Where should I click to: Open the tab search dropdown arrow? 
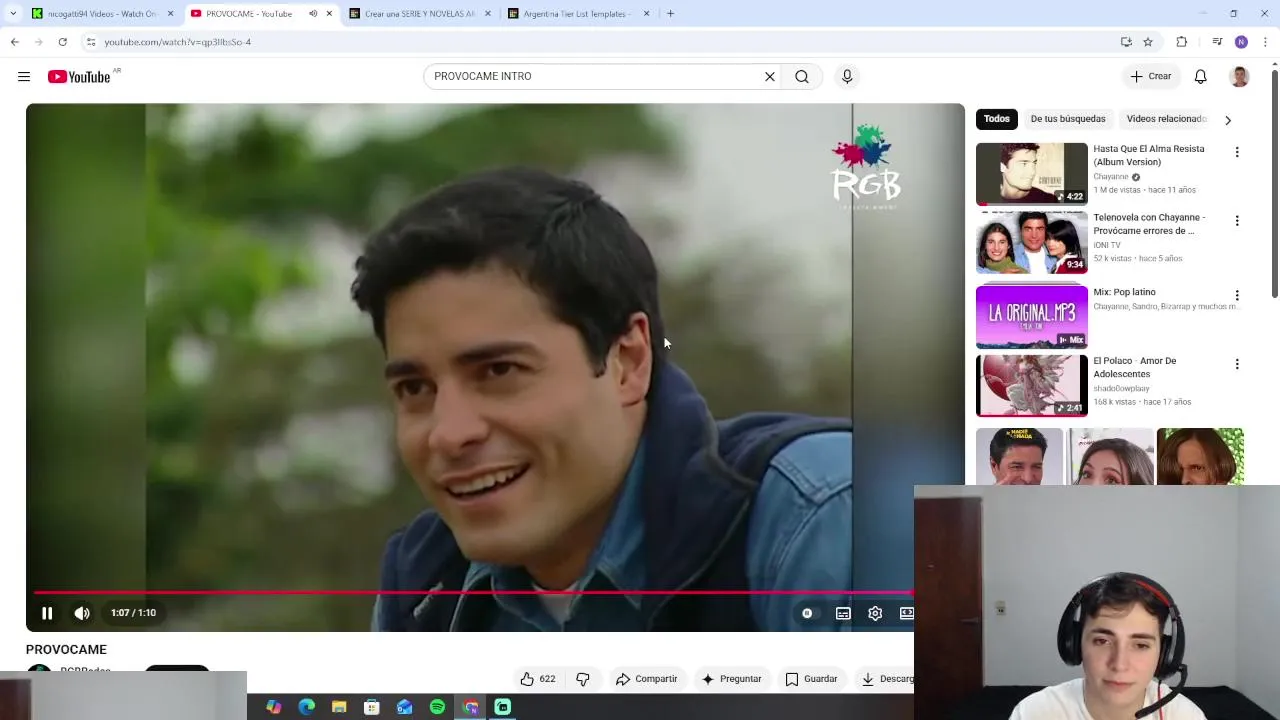12,14
